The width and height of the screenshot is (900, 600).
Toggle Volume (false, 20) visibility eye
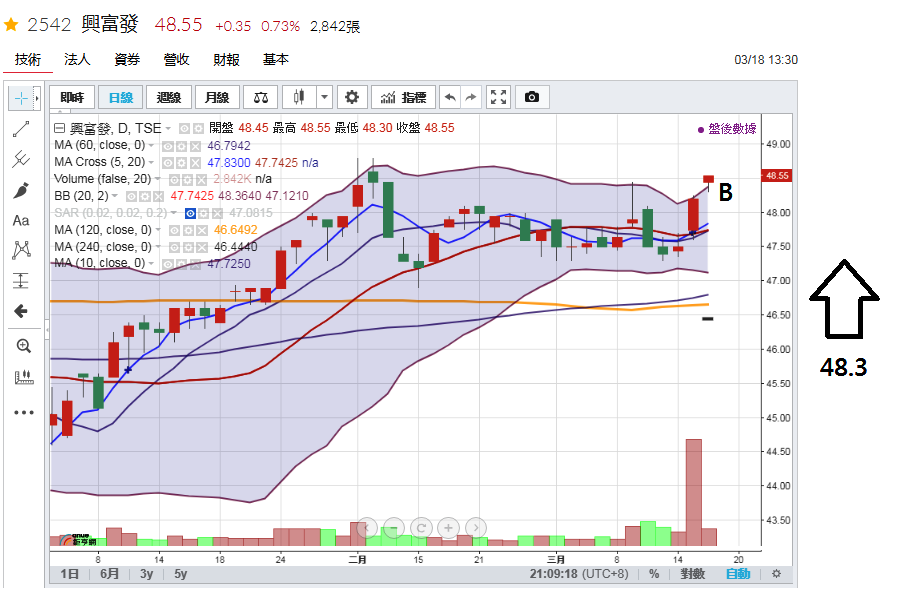point(173,180)
